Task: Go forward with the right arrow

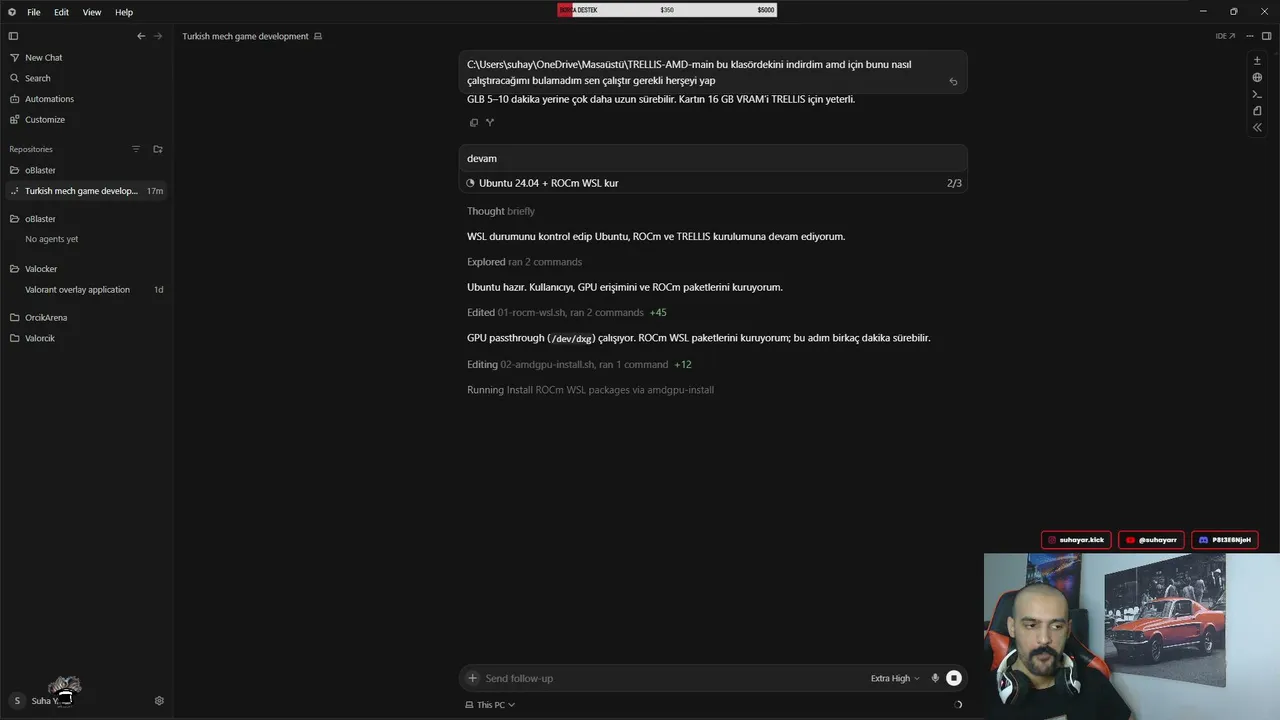Action: pyautogui.click(x=158, y=36)
